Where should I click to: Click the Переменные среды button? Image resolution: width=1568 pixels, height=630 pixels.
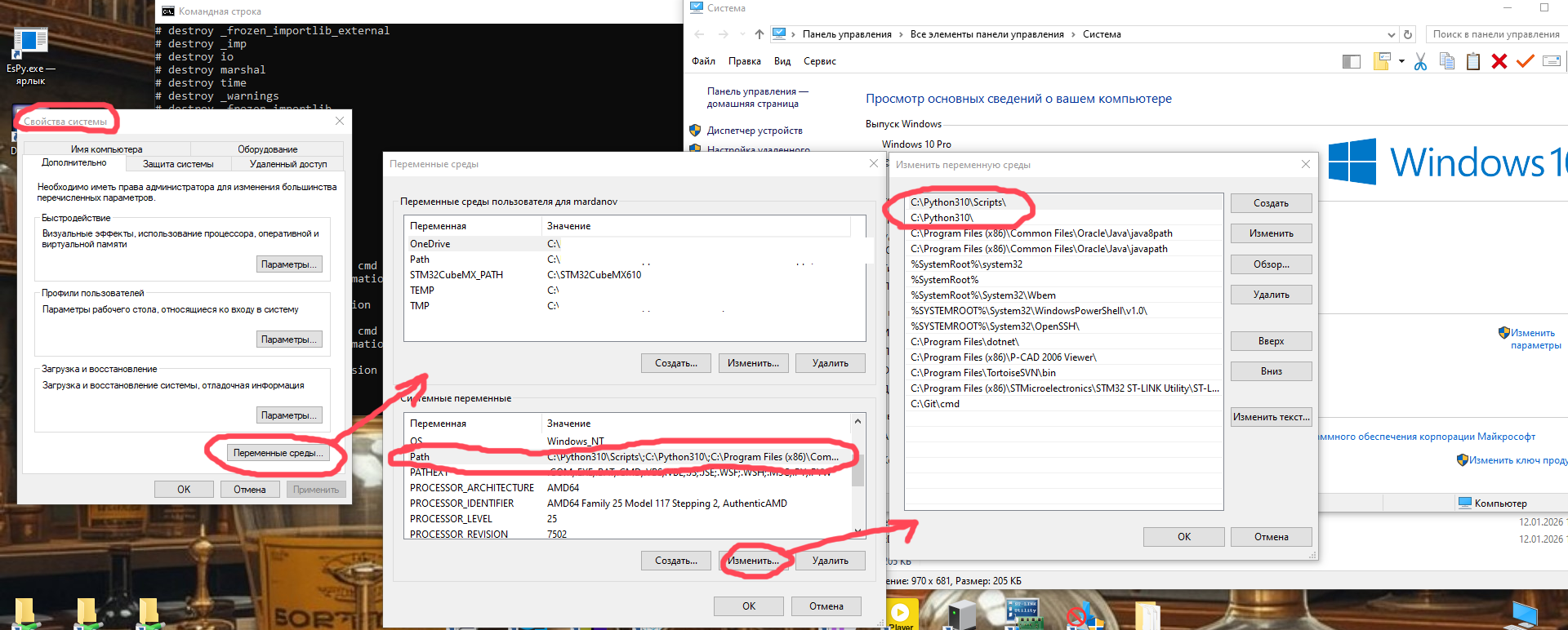(278, 453)
